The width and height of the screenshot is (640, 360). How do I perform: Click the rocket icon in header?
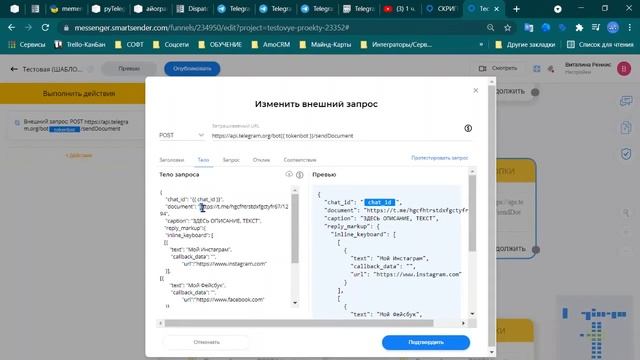pyautogui.click(x=551, y=69)
